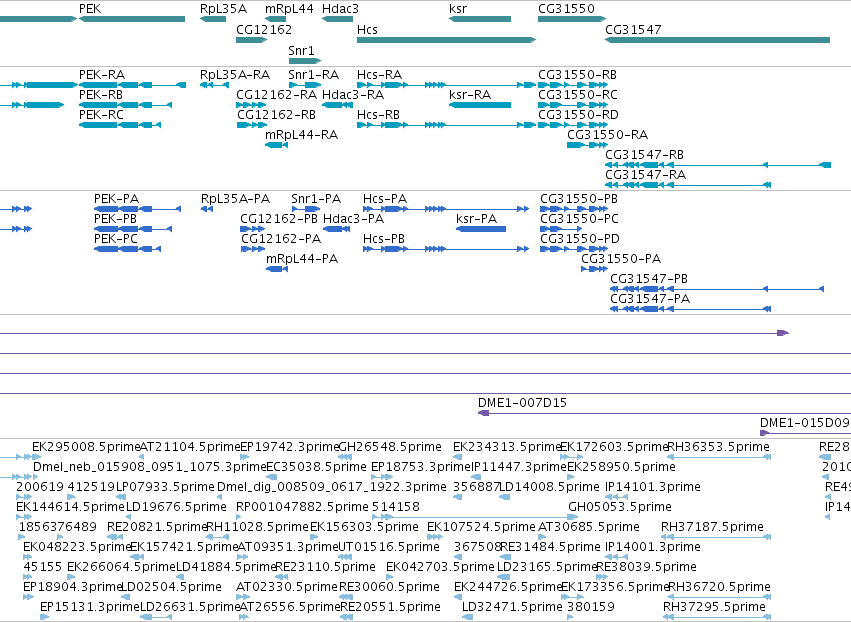Select transcript CG31550-RB

(x=573, y=85)
